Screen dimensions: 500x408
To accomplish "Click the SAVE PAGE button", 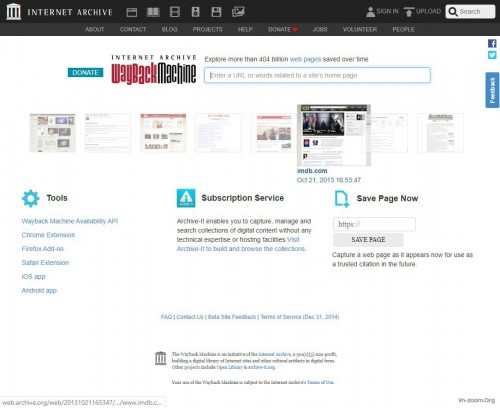I will click(x=368, y=240).
